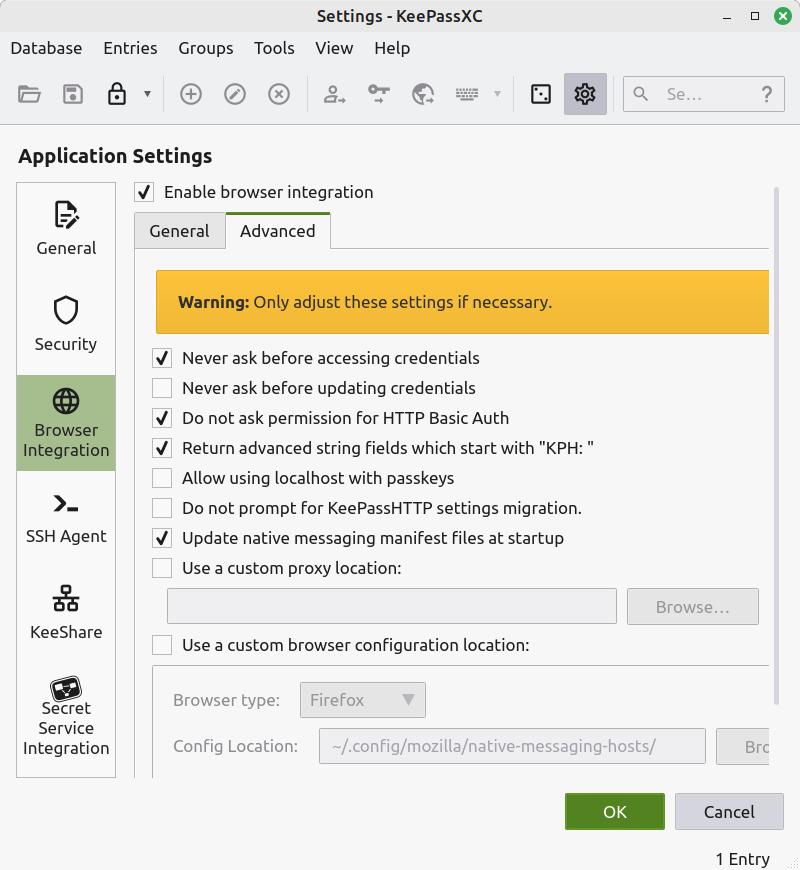800x870 pixels.
Task: Open the General settings category
Action: 66,230
